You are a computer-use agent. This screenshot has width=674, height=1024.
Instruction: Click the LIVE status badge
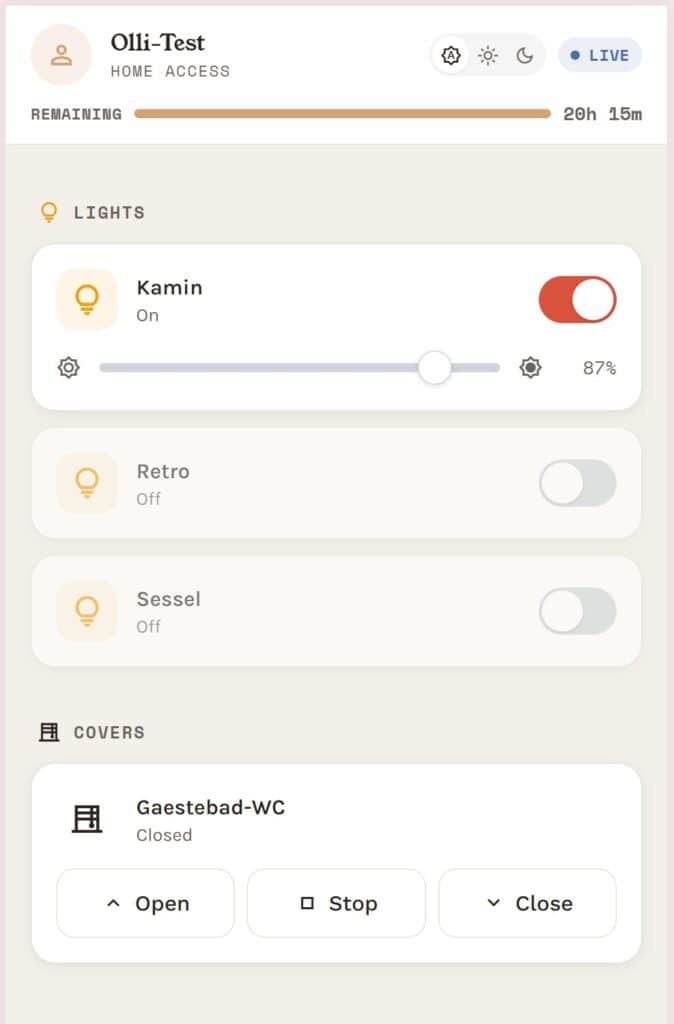(x=599, y=55)
